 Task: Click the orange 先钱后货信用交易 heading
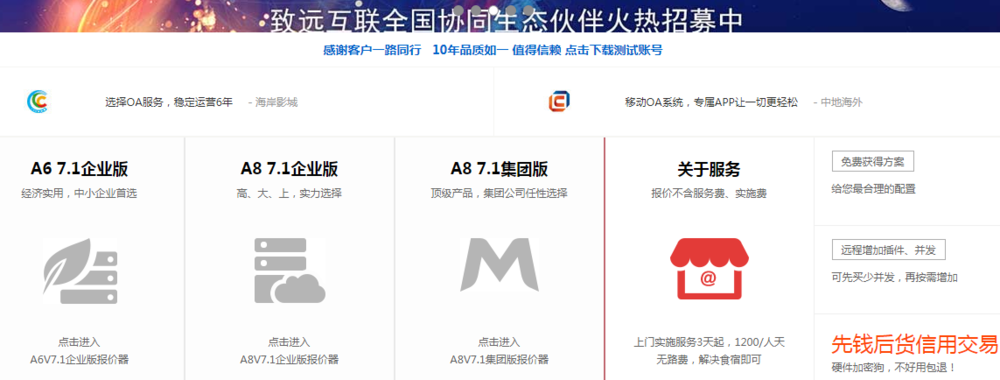914,344
